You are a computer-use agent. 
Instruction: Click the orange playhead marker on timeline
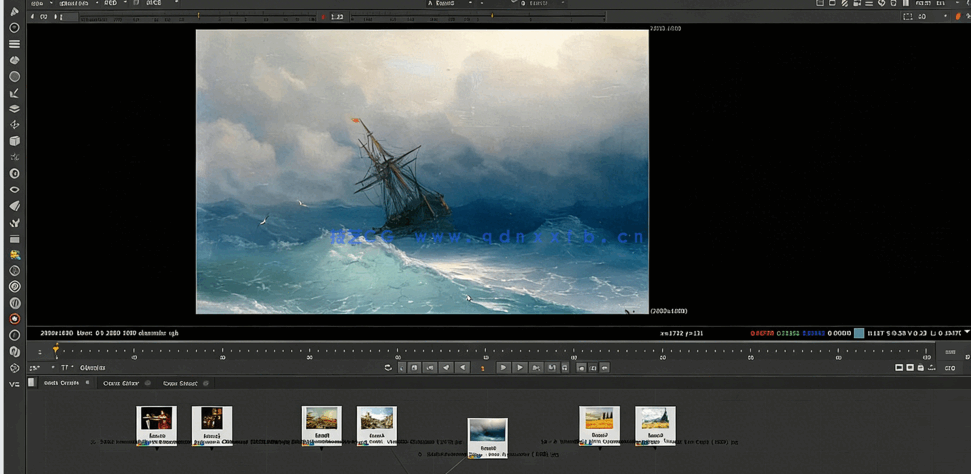point(56,348)
